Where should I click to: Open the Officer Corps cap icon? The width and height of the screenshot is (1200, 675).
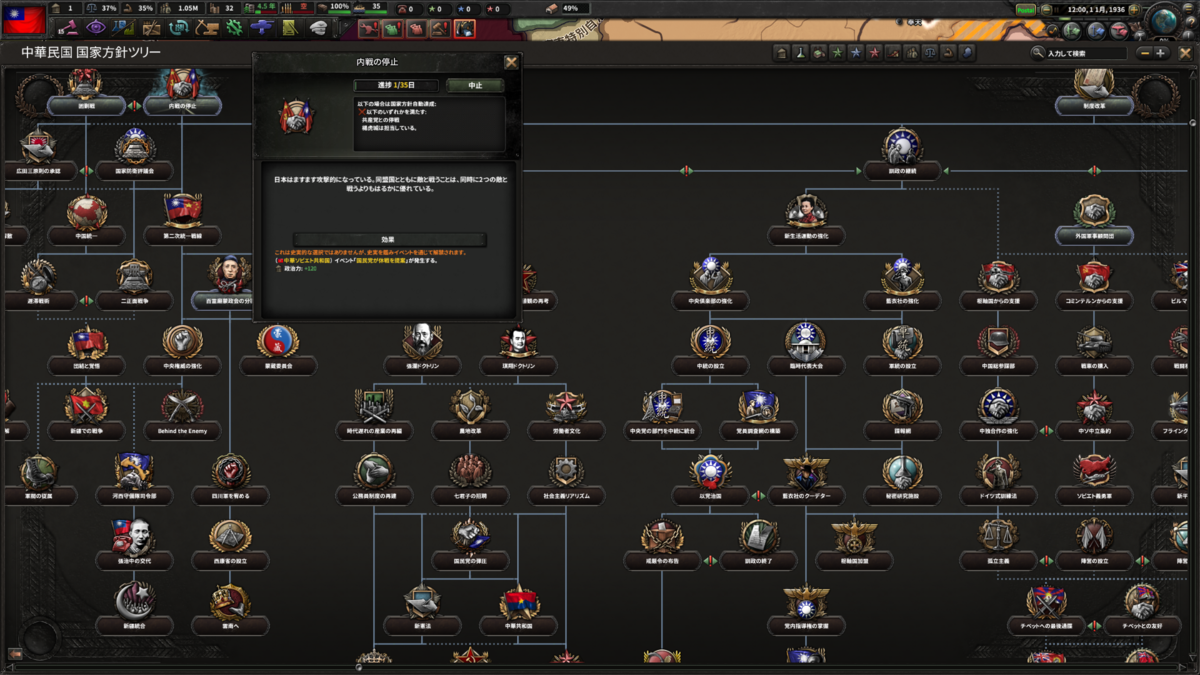319,27
